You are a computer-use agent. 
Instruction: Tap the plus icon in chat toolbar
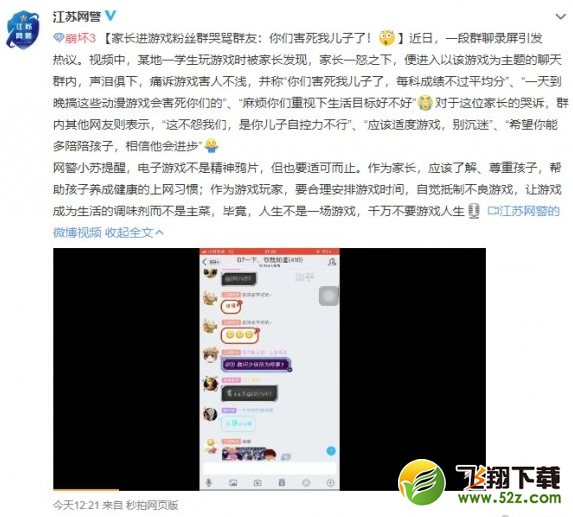pyautogui.click(x=330, y=483)
